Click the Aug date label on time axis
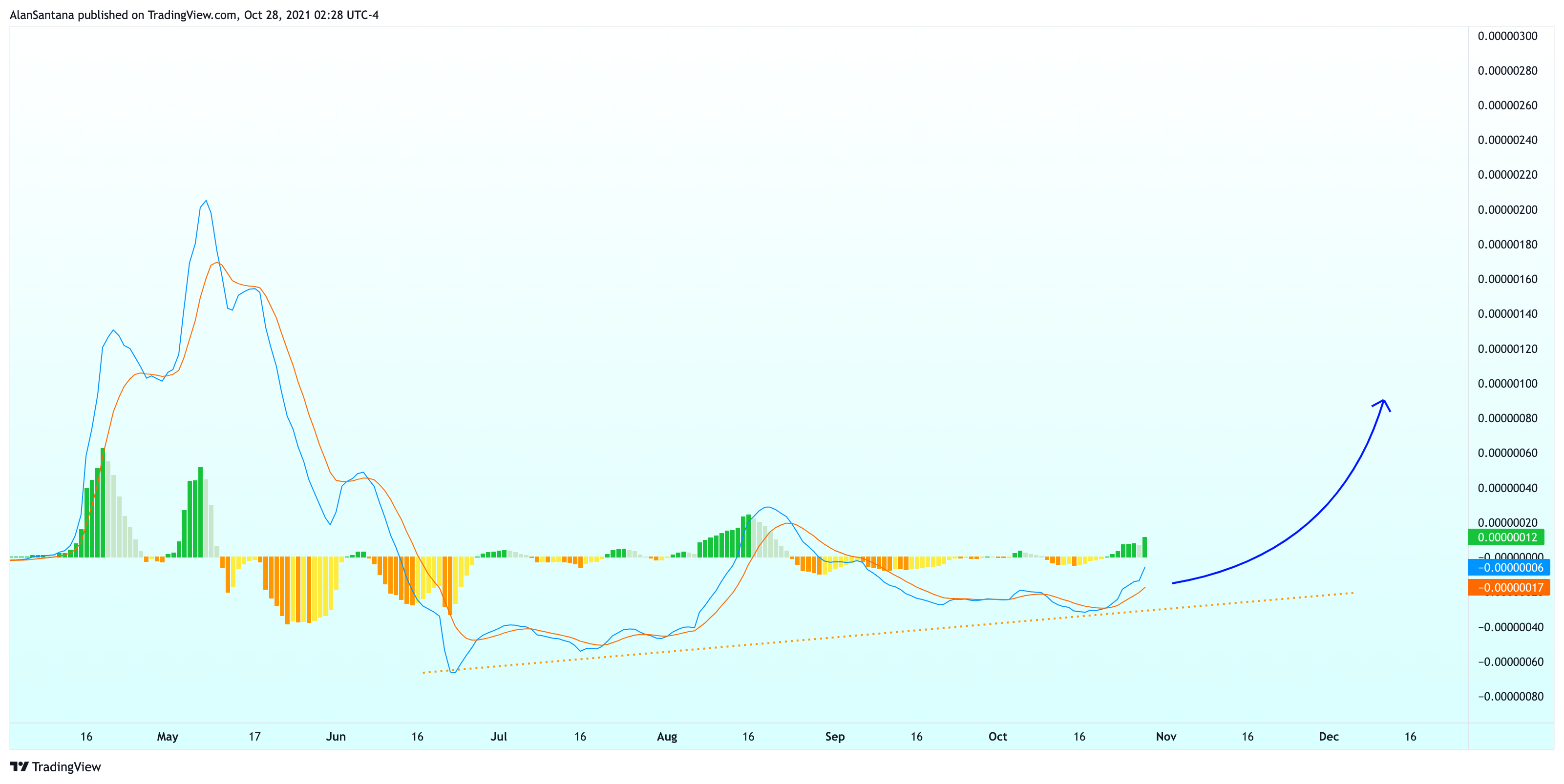 click(667, 737)
